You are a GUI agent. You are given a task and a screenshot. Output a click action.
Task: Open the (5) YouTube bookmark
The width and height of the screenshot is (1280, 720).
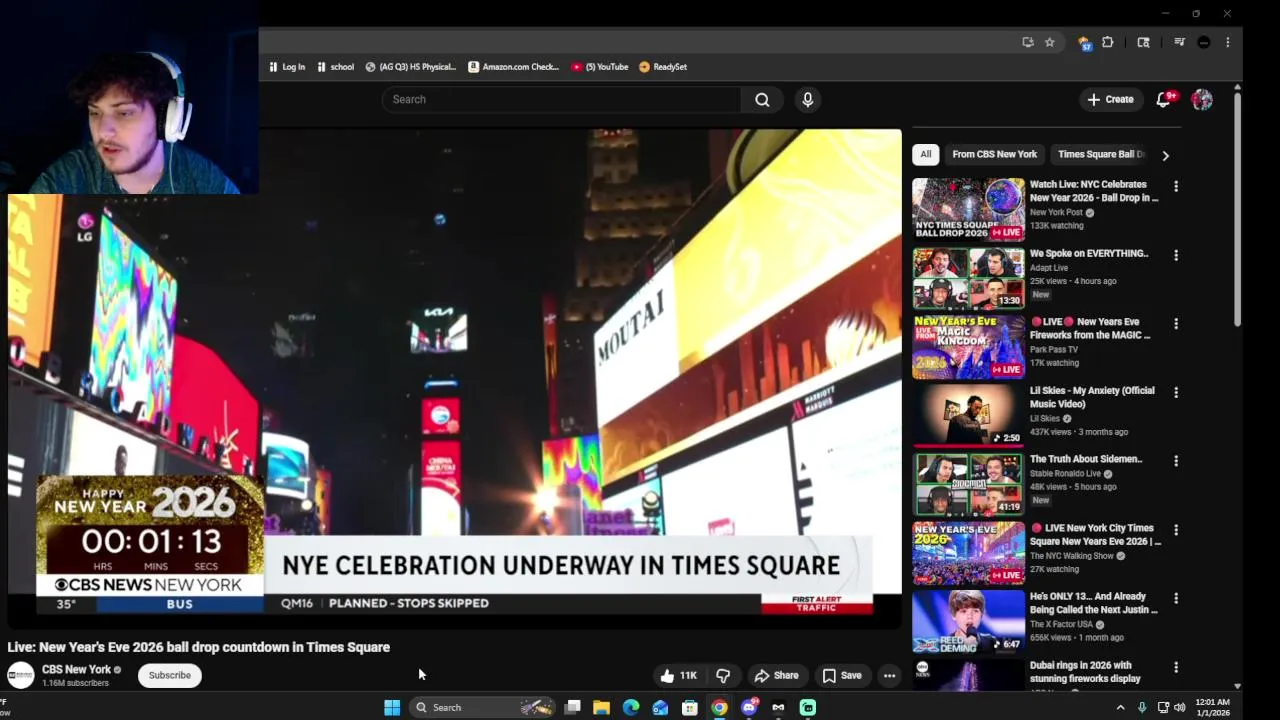pos(600,67)
